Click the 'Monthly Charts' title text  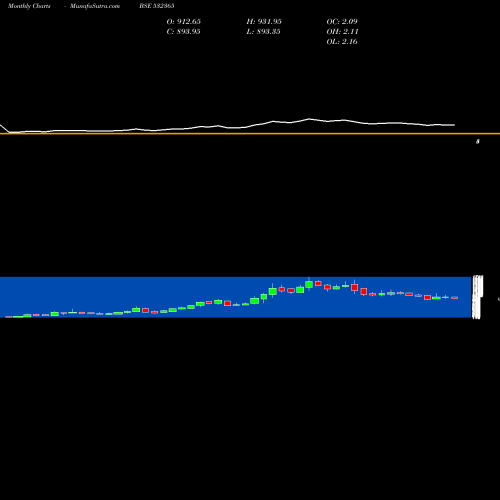click(29, 6)
